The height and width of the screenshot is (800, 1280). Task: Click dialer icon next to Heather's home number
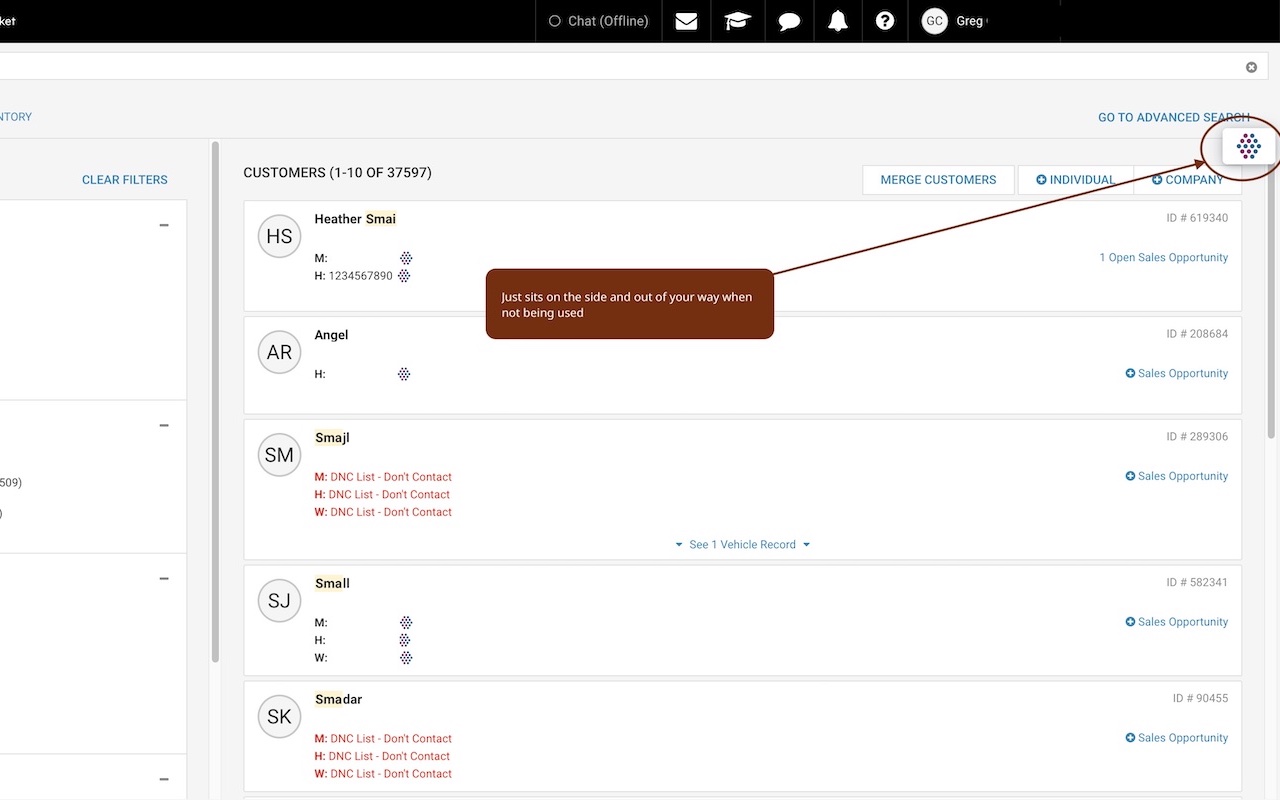tap(405, 276)
